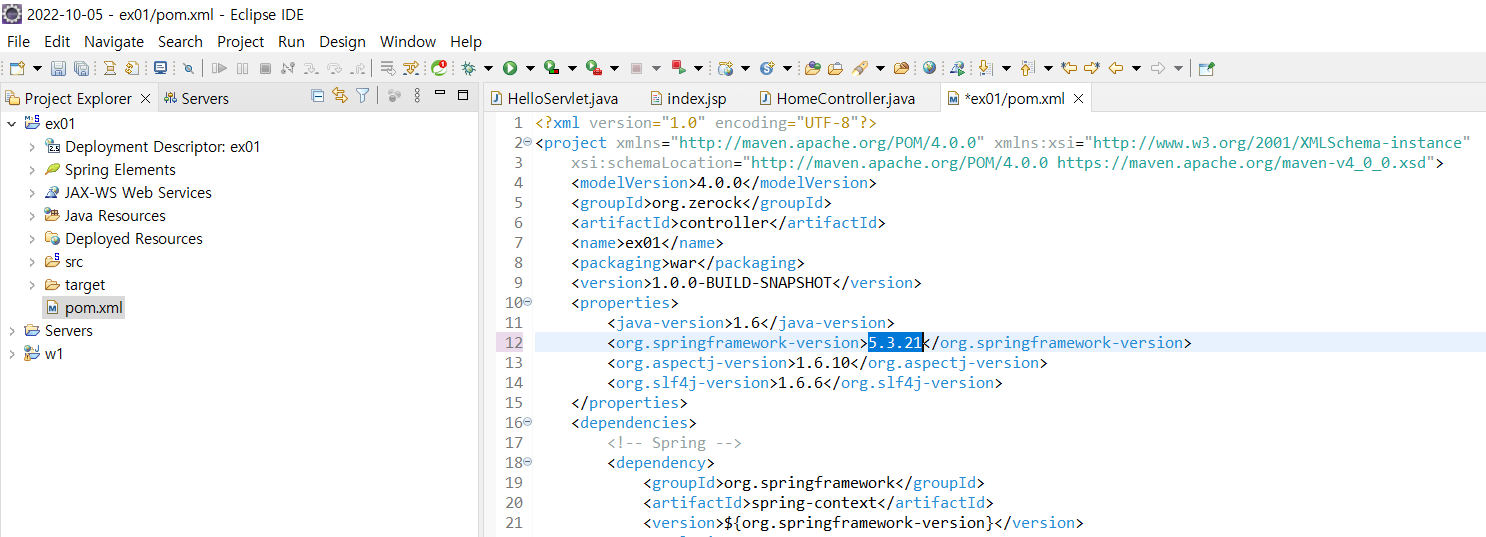The height and width of the screenshot is (537, 1486).
Task: Click the Search flashlight toolbar icon
Action: [860, 68]
